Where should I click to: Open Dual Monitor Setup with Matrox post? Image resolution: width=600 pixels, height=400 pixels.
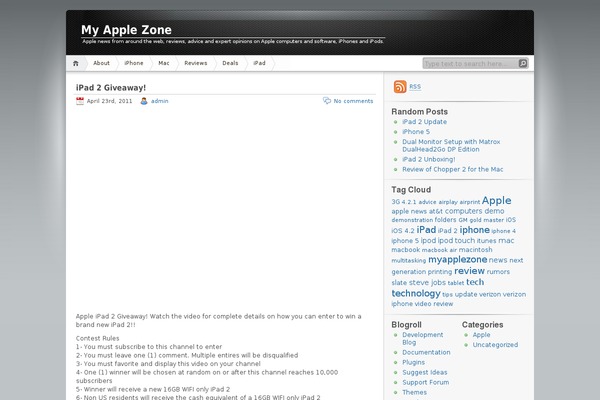tap(451, 145)
